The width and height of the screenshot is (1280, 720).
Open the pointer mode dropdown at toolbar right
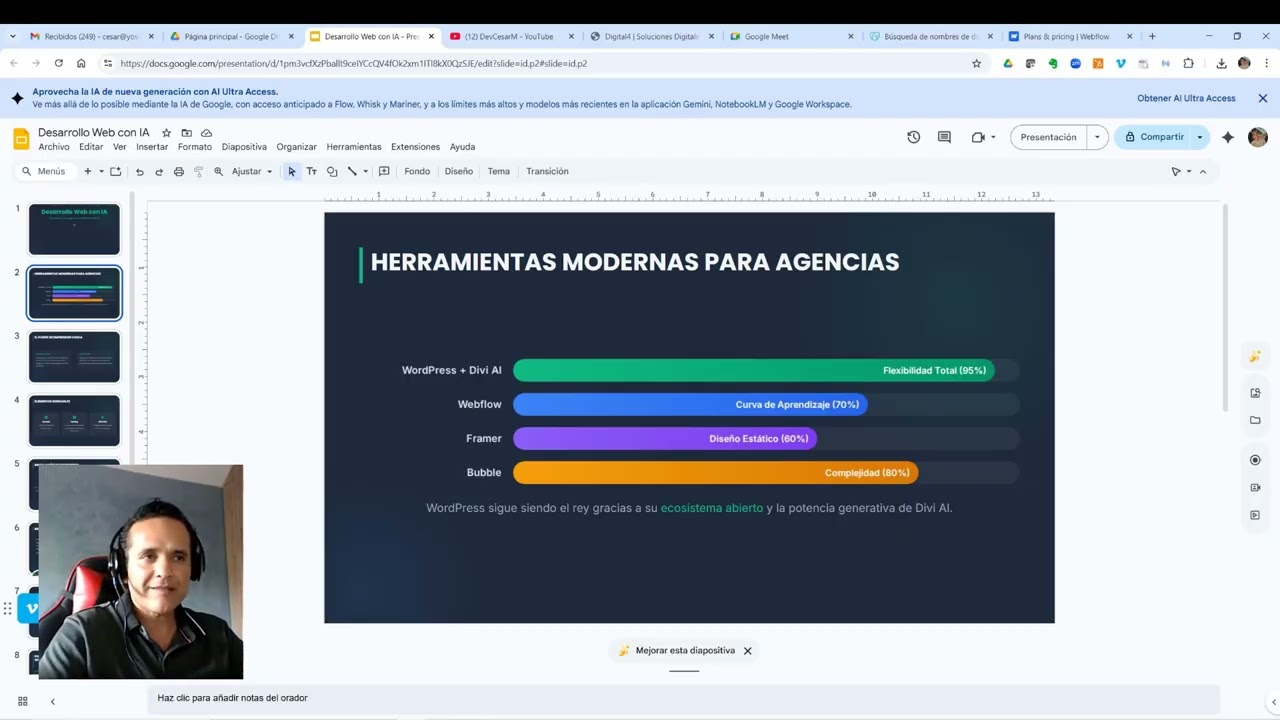1189,172
